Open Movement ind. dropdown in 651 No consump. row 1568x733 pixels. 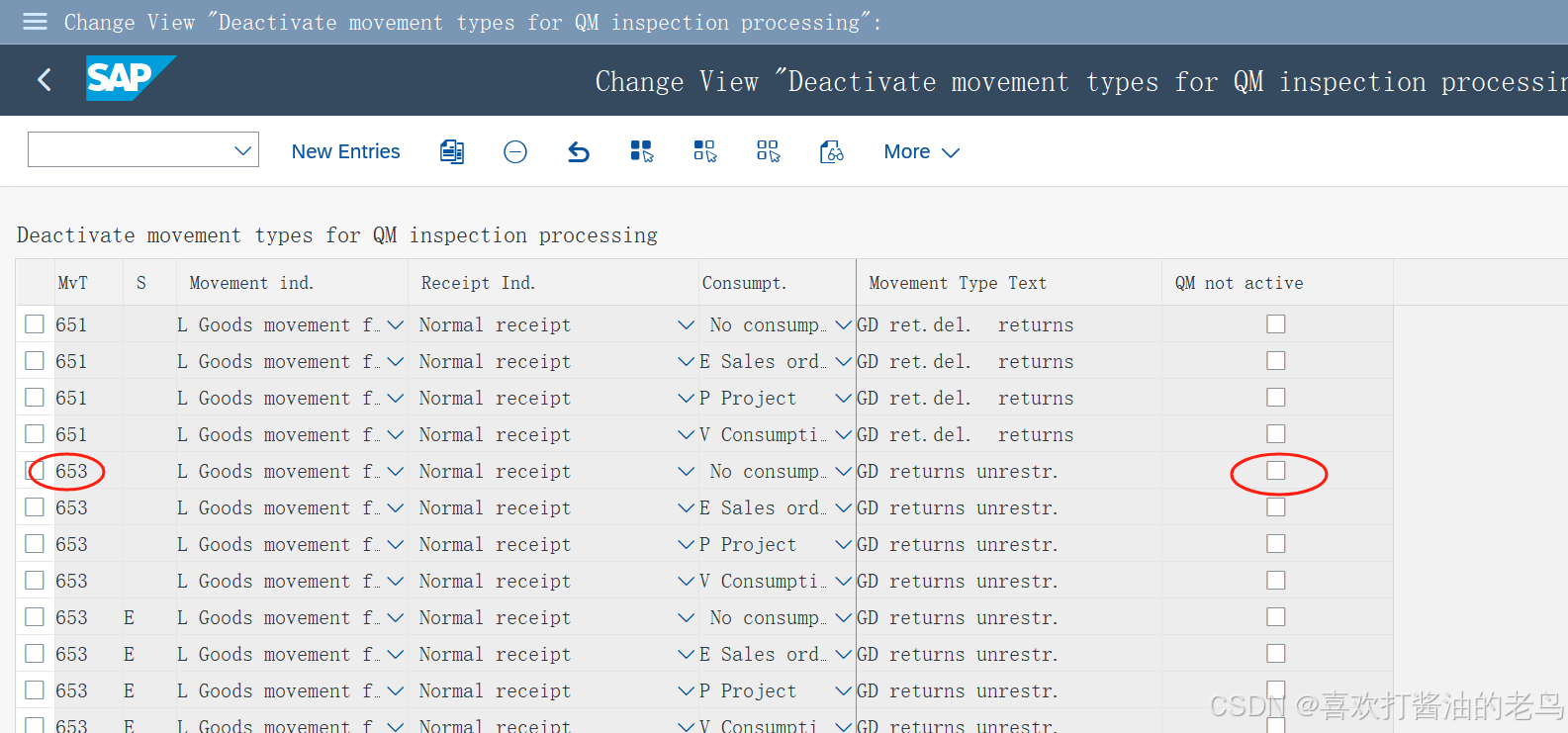pyautogui.click(x=396, y=324)
